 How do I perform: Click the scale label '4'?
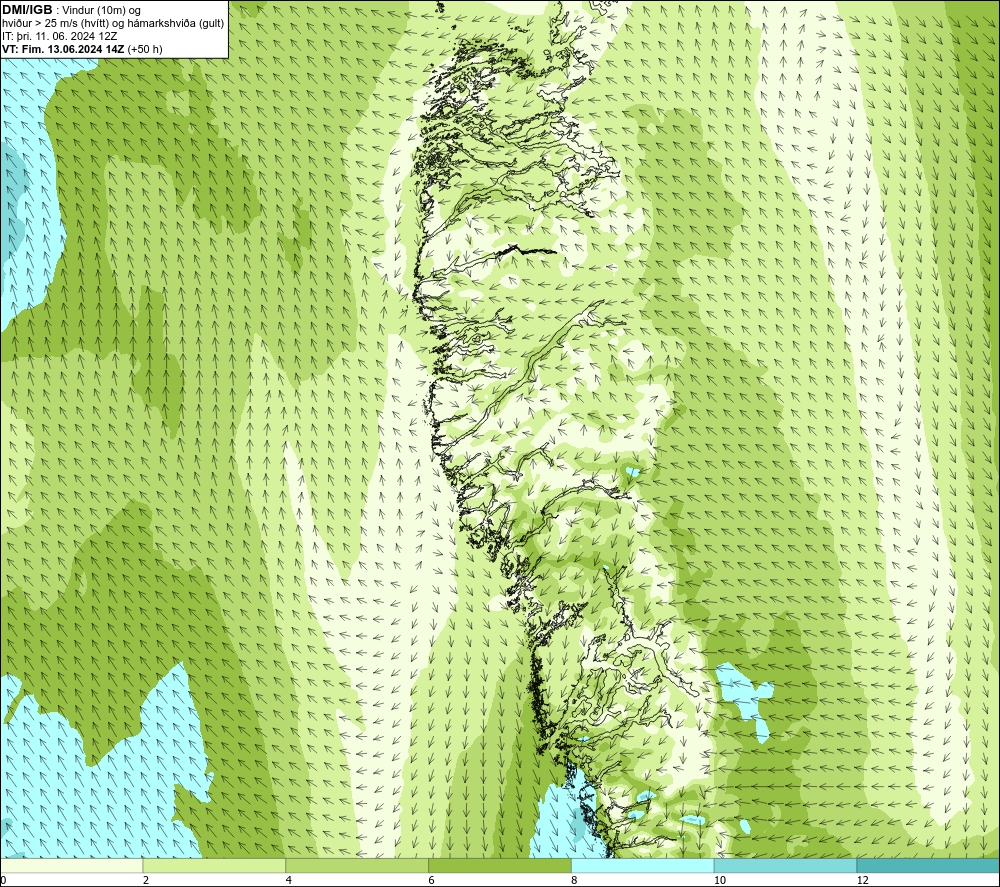289,880
